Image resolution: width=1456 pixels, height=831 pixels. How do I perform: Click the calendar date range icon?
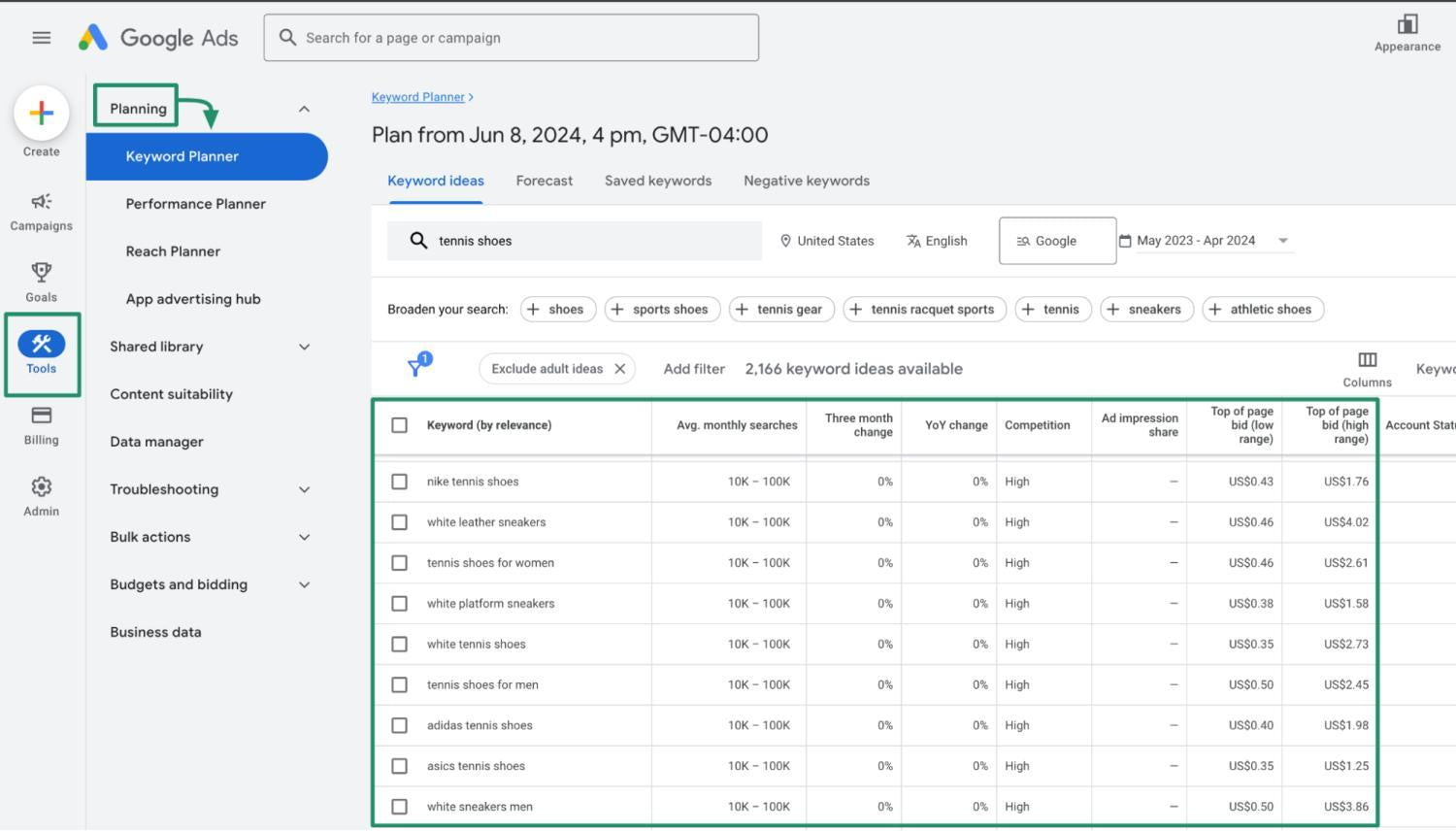coord(1125,241)
